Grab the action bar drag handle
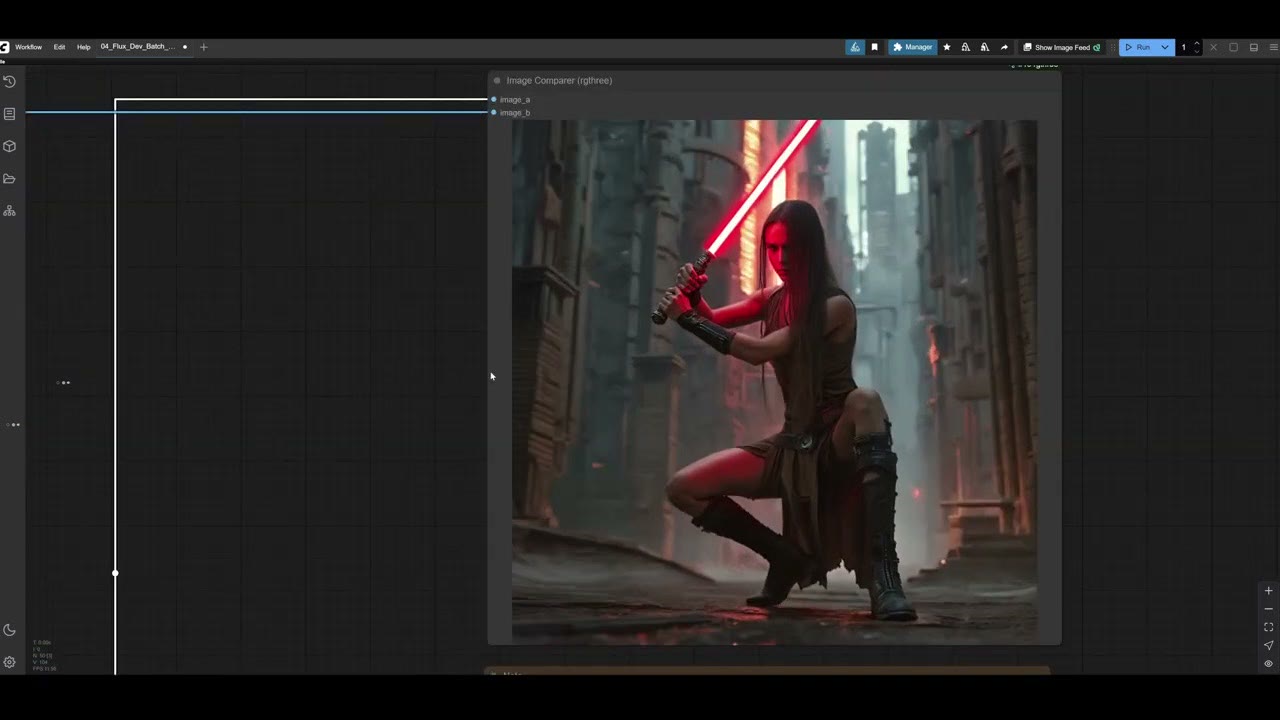Screen dimensions: 1280x720 (x=1112, y=47)
